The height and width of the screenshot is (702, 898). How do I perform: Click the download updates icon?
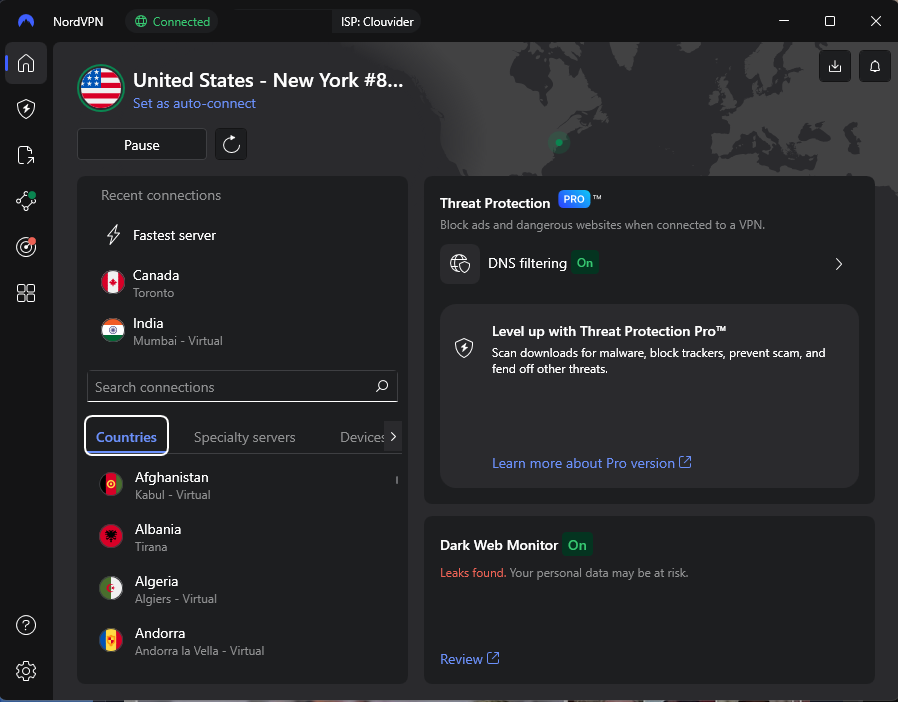pyautogui.click(x=834, y=66)
